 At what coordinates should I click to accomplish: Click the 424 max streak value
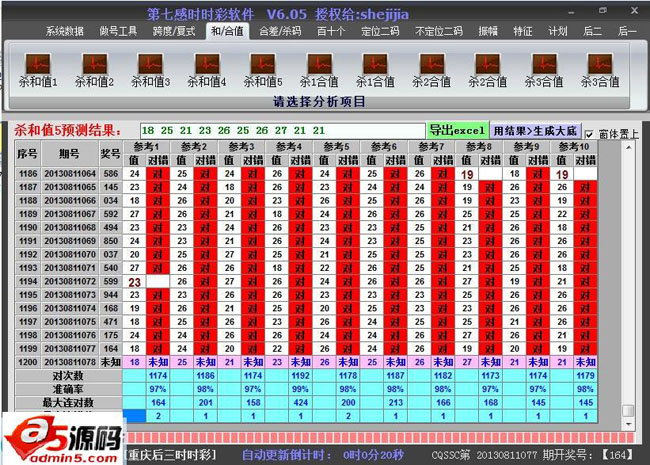coord(301,402)
